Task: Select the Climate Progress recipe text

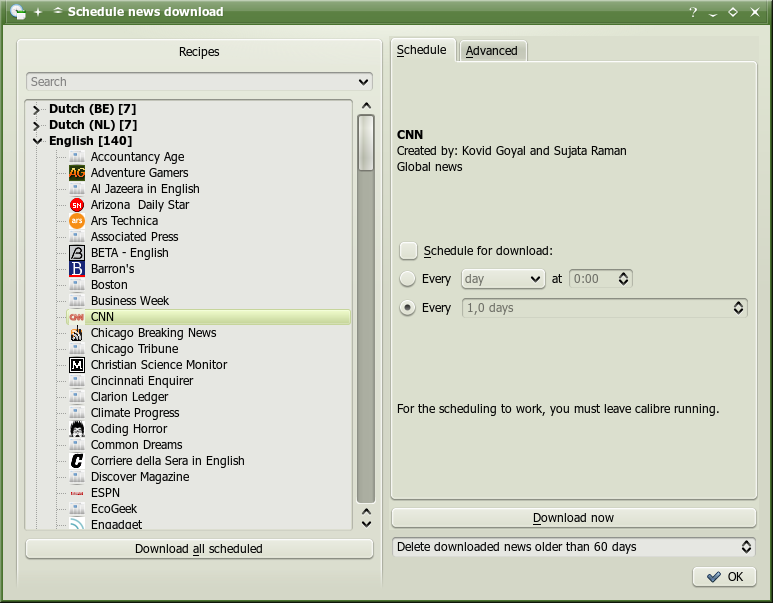Action: coord(135,413)
